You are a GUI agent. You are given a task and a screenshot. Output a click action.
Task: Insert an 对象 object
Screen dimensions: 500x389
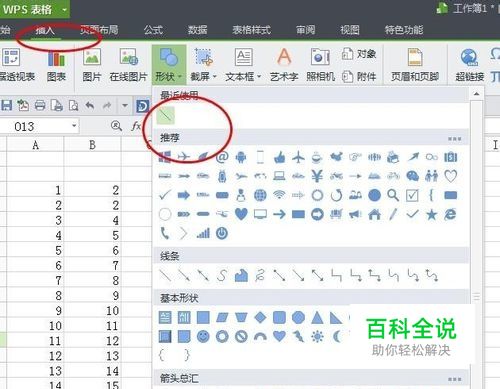click(x=359, y=54)
